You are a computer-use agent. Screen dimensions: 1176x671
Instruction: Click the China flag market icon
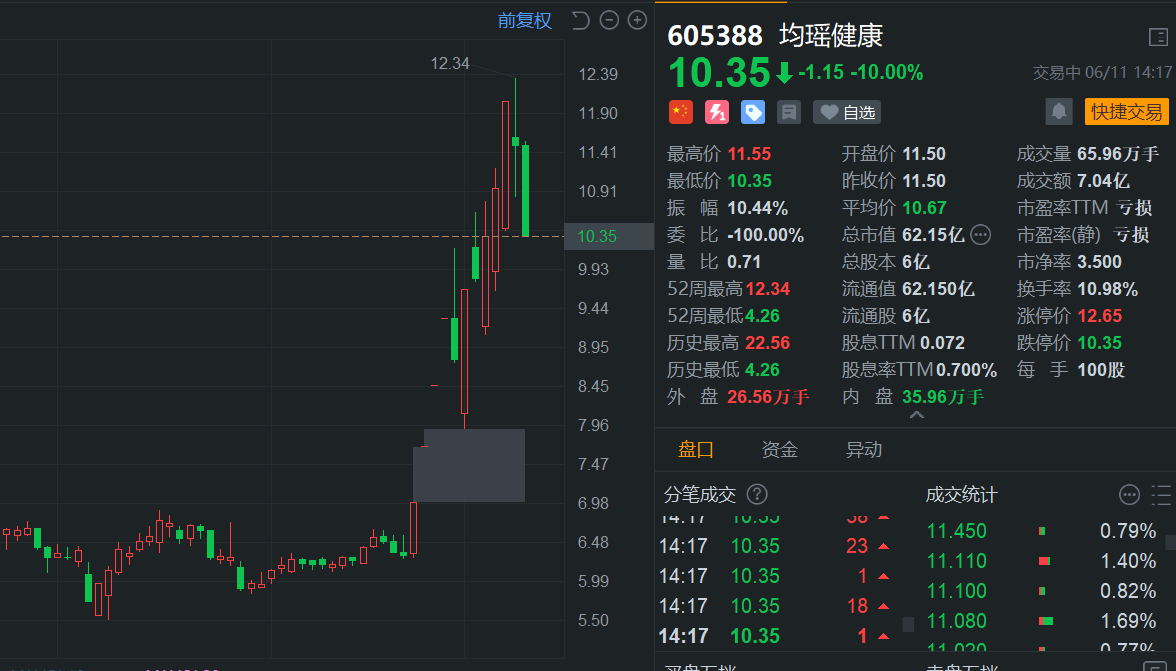tap(681, 112)
